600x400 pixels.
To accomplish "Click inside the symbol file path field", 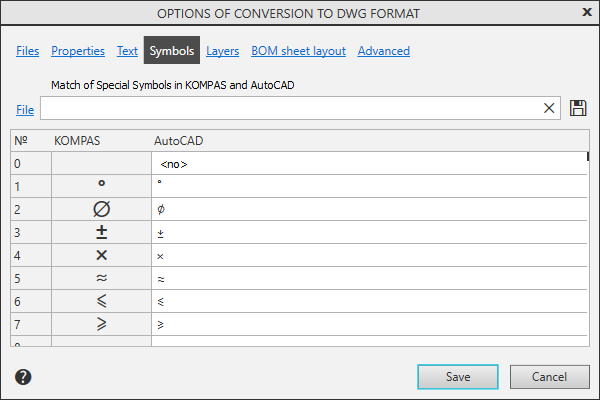I will click(x=290, y=108).
